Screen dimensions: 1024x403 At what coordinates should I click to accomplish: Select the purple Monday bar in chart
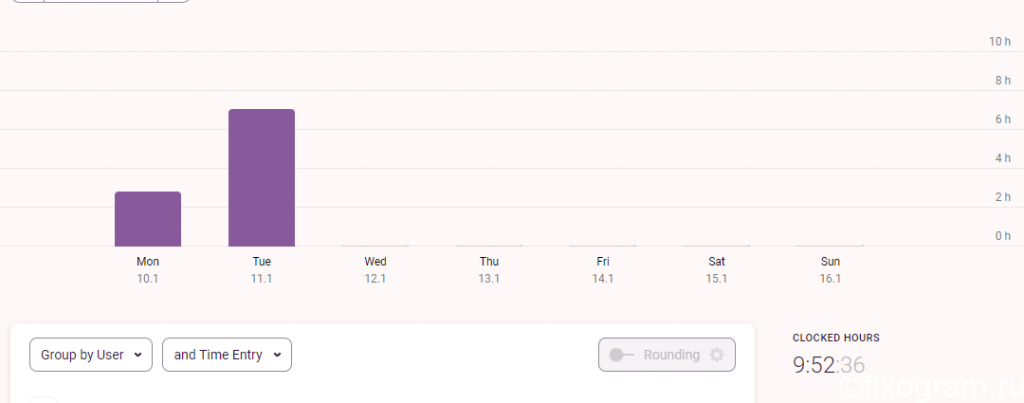[148, 219]
